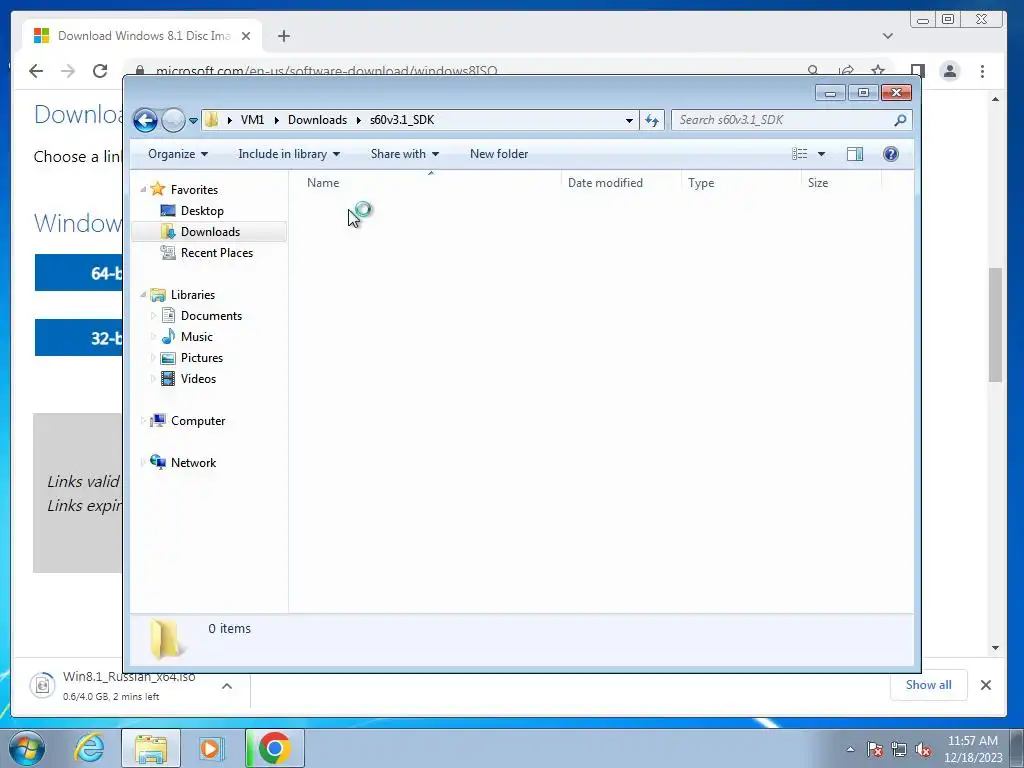1024x768 pixels.
Task: Sort by the Date modified column
Action: (621, 183)
